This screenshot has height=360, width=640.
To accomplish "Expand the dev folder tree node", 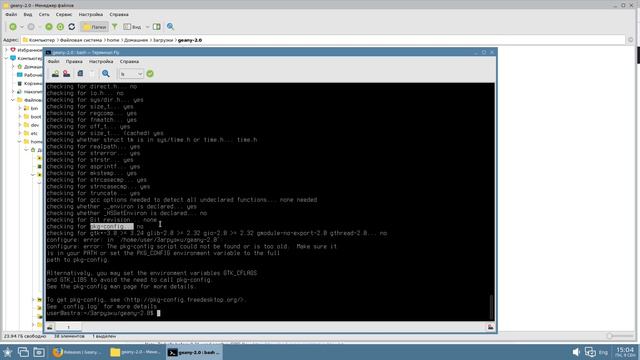I will [x=20, y=125].
